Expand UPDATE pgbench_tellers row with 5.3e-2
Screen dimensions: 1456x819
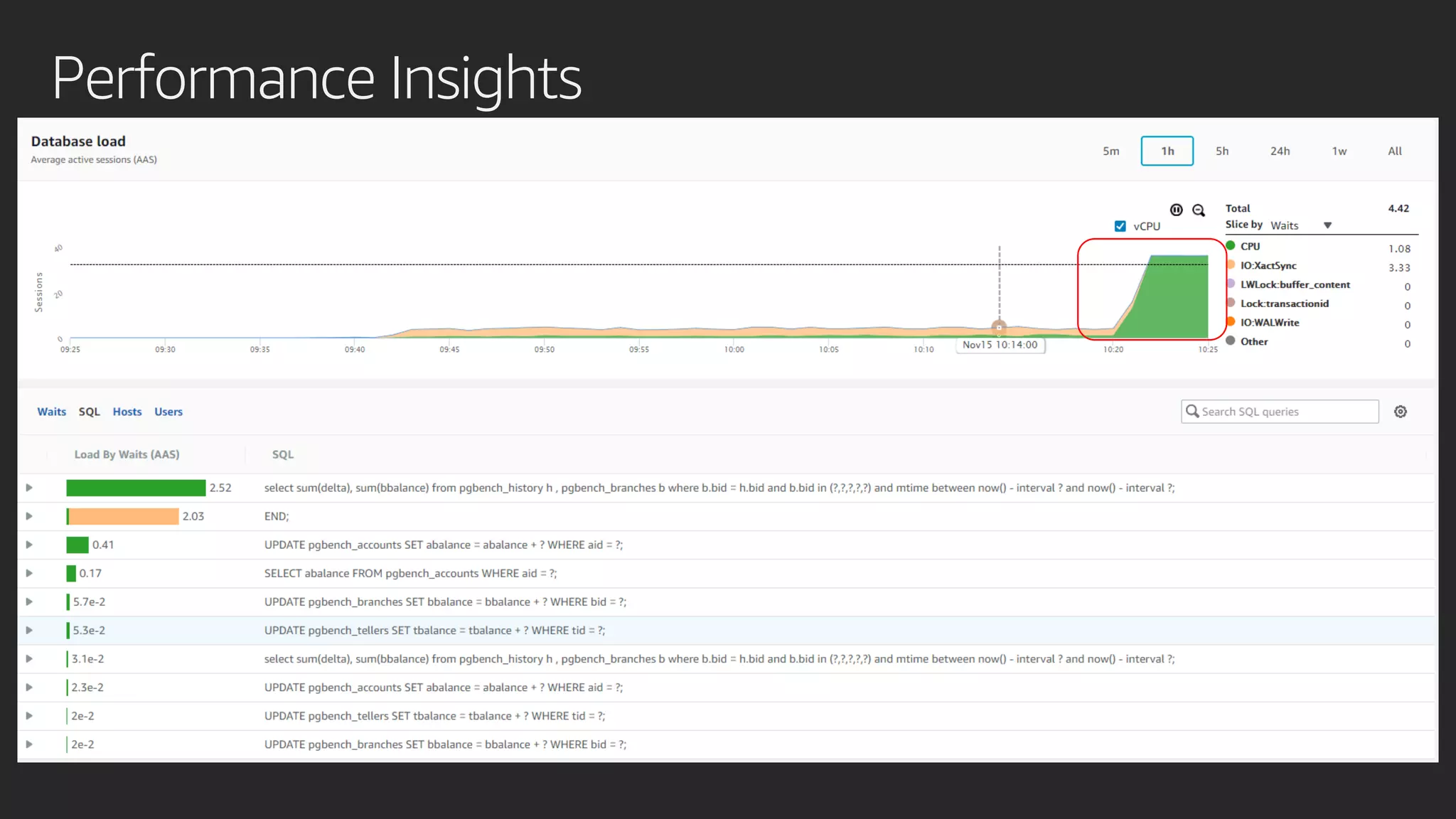[x=29, y=630]
